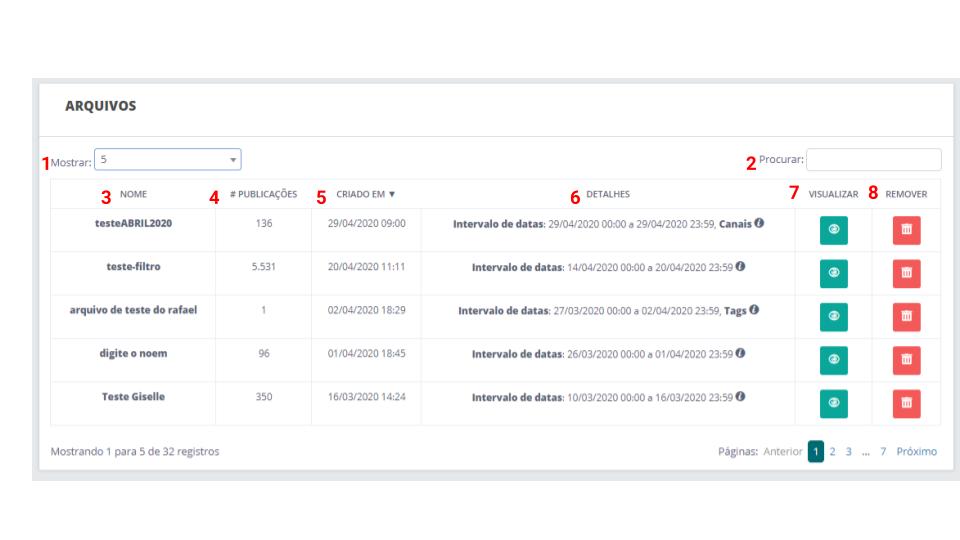The width and height of the screenshot is (960, 540).
Task: Click info icon in testeABRIL2020 details
Action: (x=760, y=223)
